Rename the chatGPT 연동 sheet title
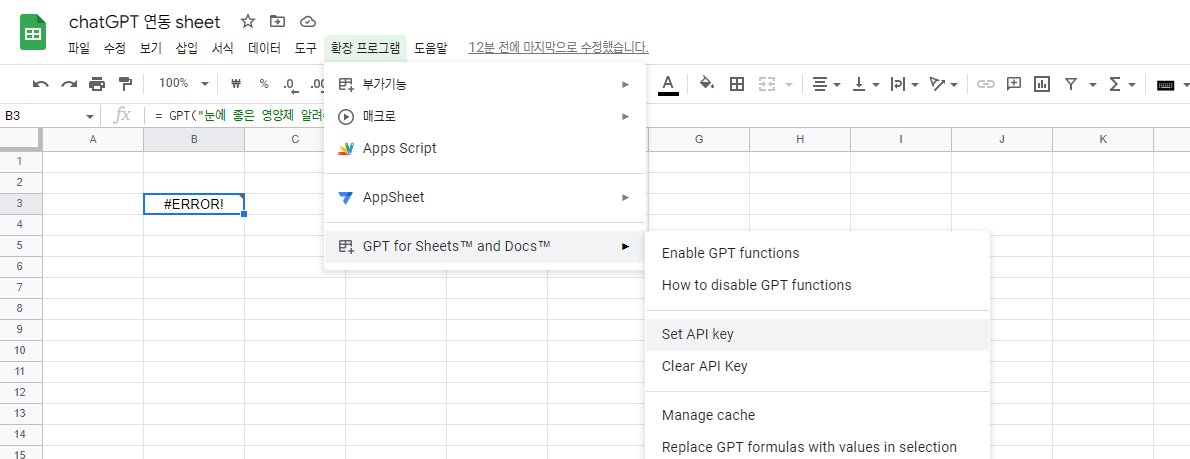This screenshot has height=459, width=1190. pyautogui.click(x=144, y=21)
